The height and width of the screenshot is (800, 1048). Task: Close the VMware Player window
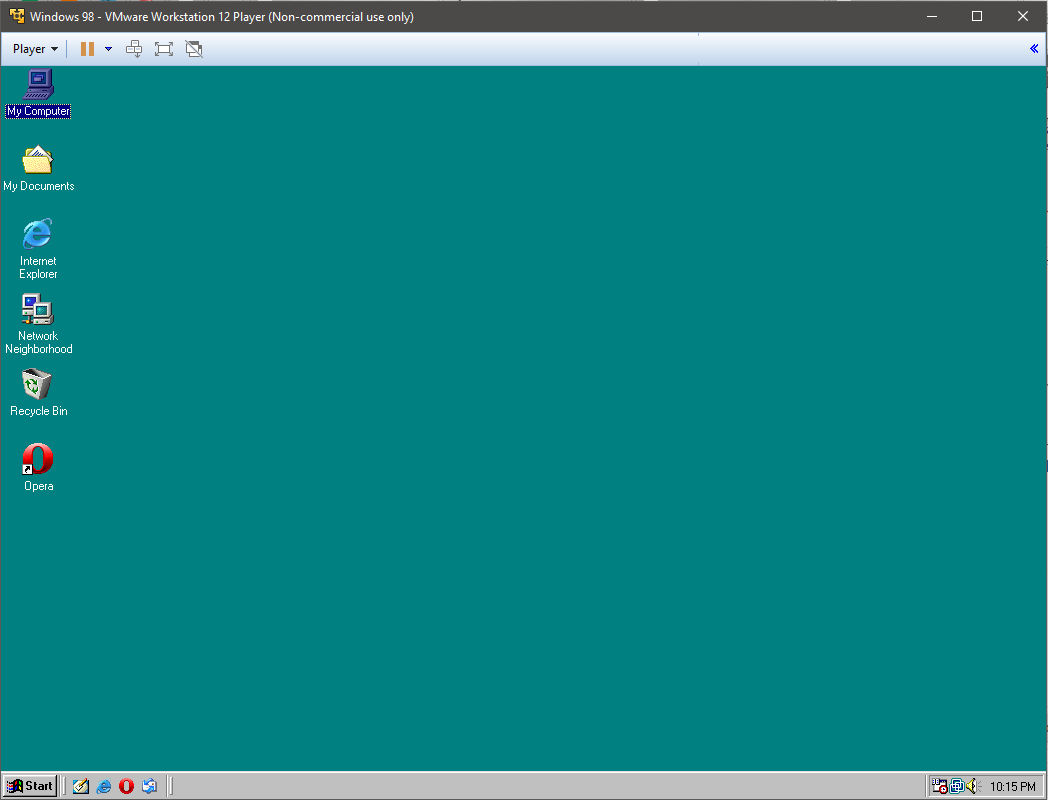click(1023, 16)
